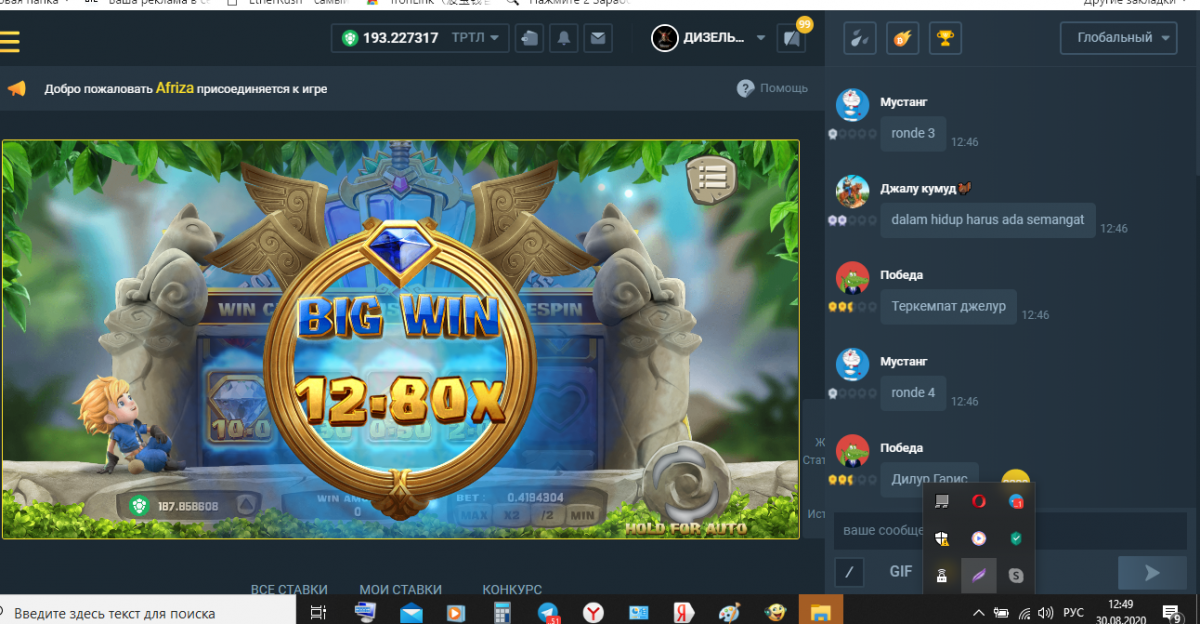Click the GIF button in chat

tap(901, 572)
